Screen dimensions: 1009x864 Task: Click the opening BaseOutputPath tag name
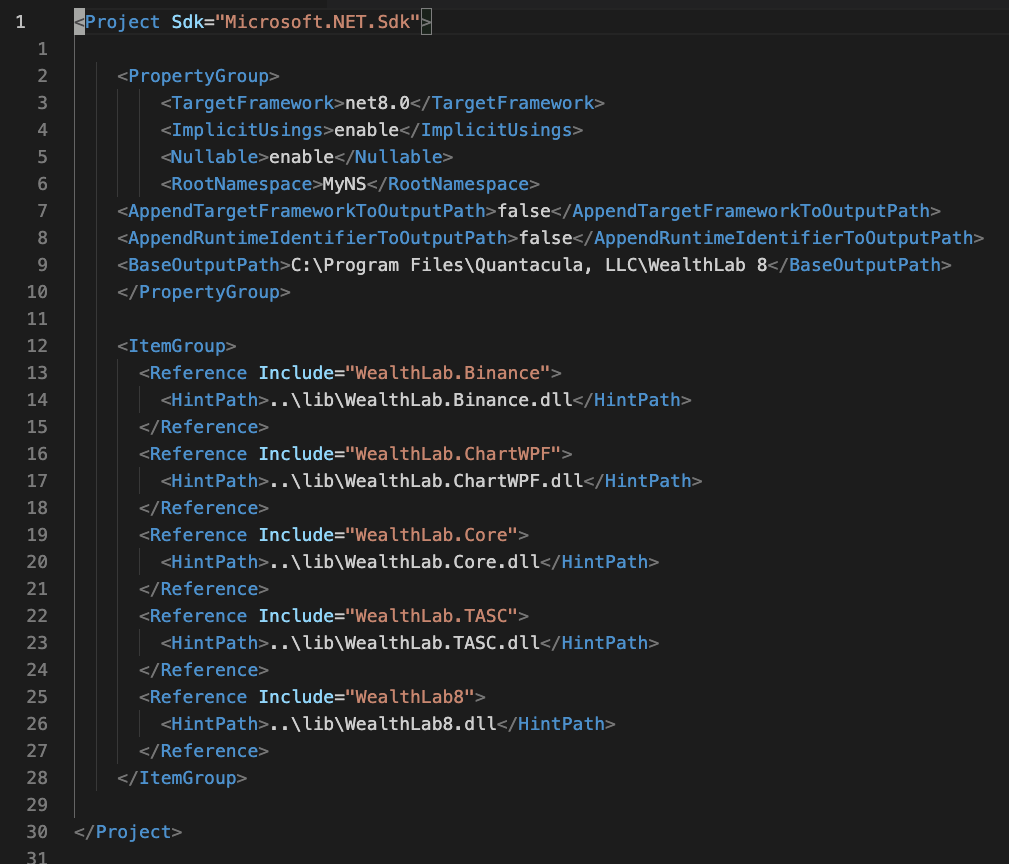point(203,265)
